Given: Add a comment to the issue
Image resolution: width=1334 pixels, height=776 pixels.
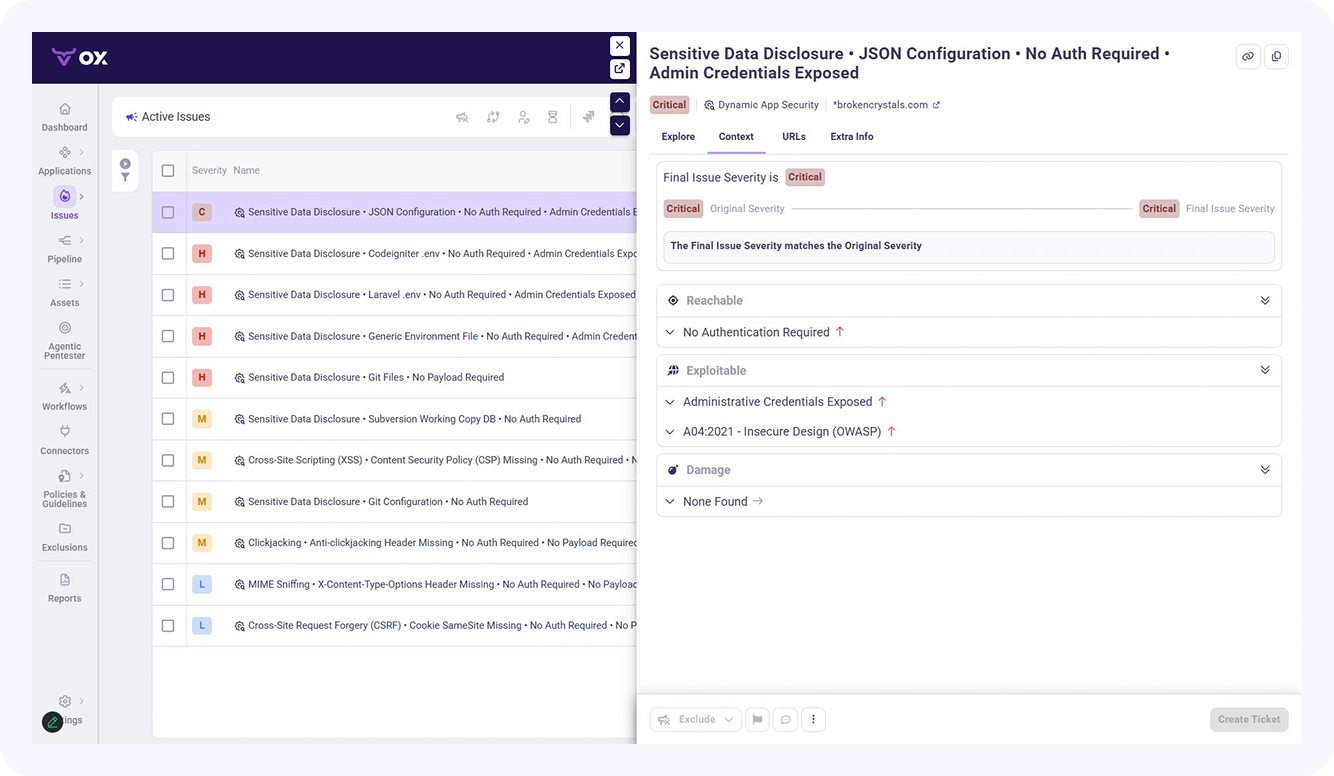Looking at the screenshot, I should [x=786, y=719].
